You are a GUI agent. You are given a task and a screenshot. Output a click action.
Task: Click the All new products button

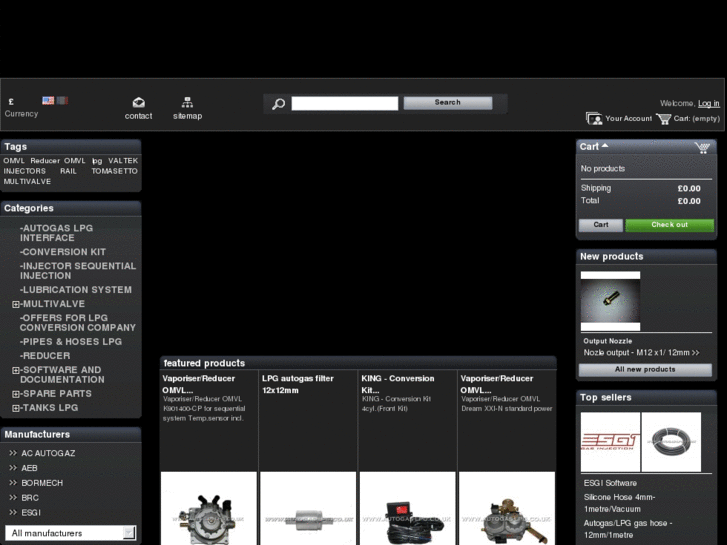[645, 370]
